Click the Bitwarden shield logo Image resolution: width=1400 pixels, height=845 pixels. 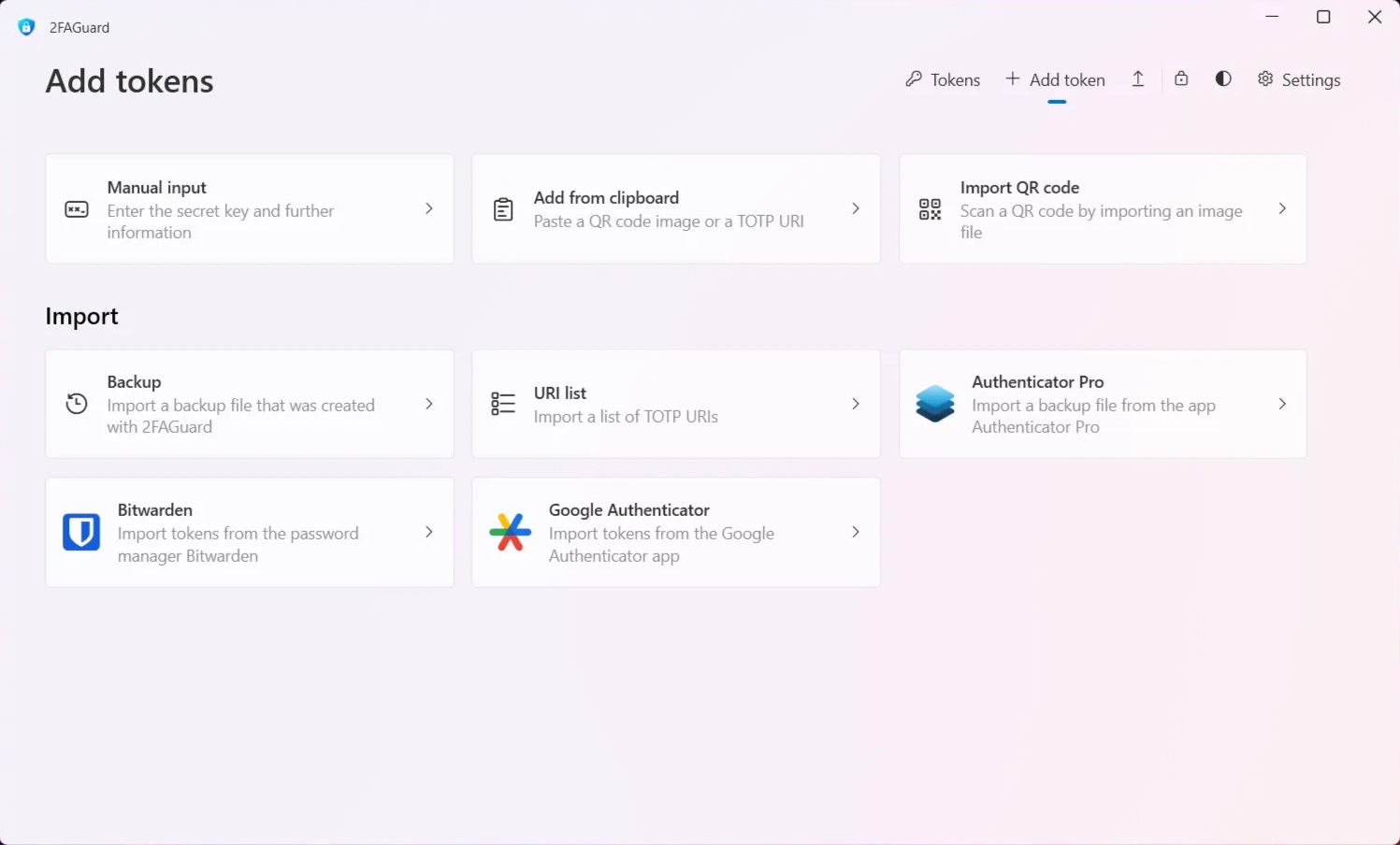click(x=81, y=532)
